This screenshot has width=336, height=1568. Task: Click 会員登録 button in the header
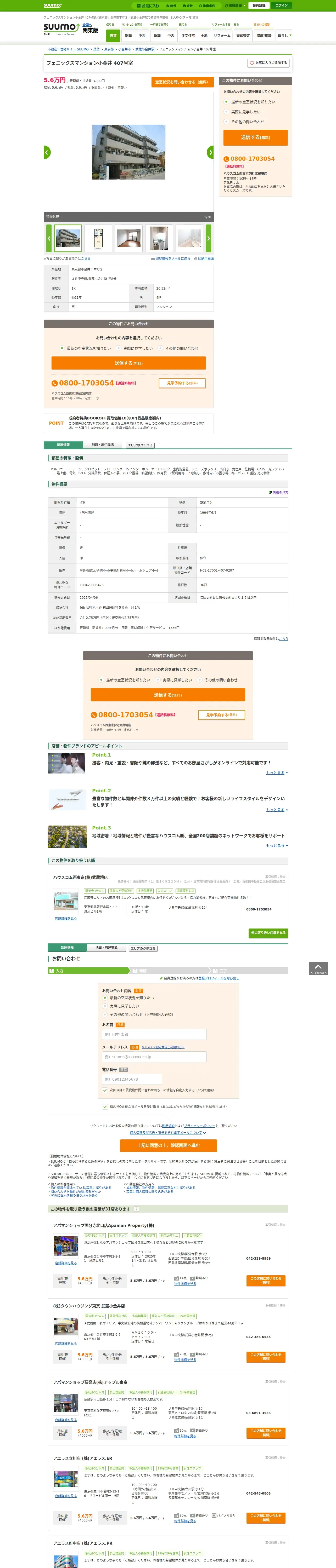[x=259, y=5]
